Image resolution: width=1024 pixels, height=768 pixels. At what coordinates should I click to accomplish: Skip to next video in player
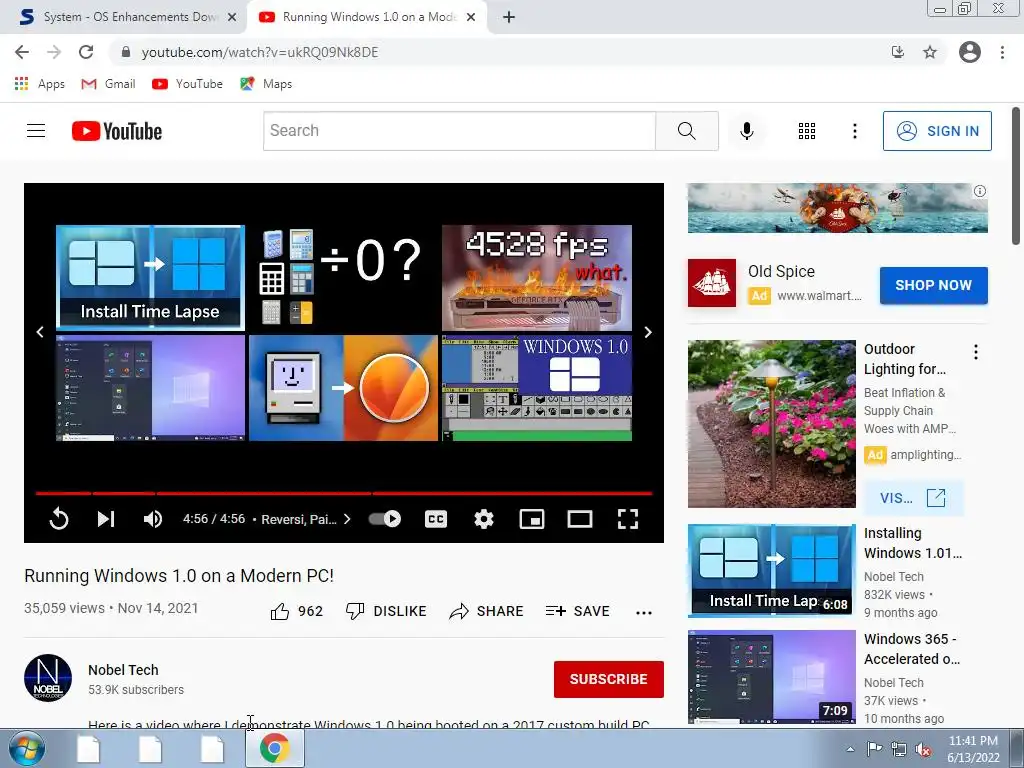(x=106, y=519)
